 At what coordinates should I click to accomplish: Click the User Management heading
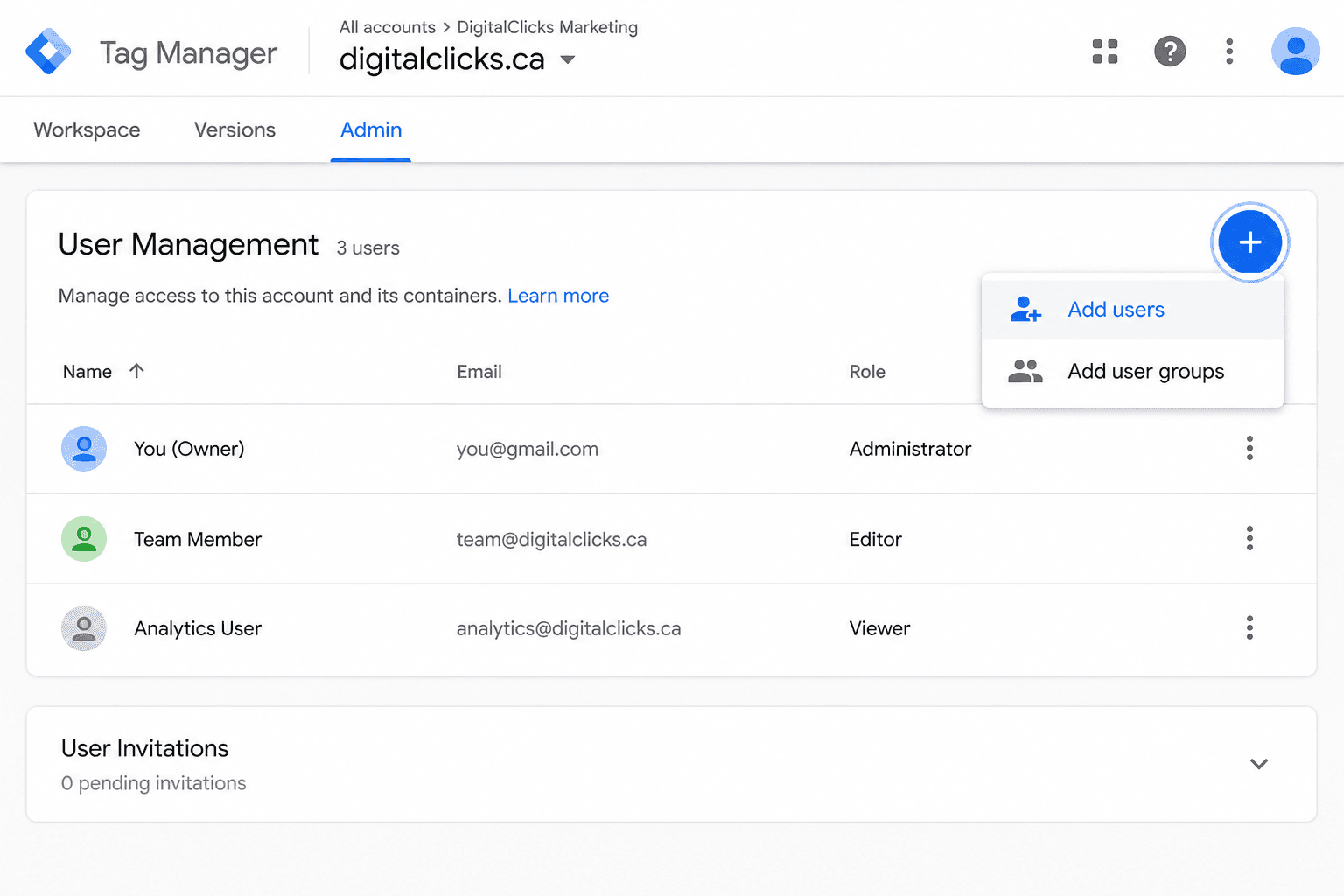point(188,244)
